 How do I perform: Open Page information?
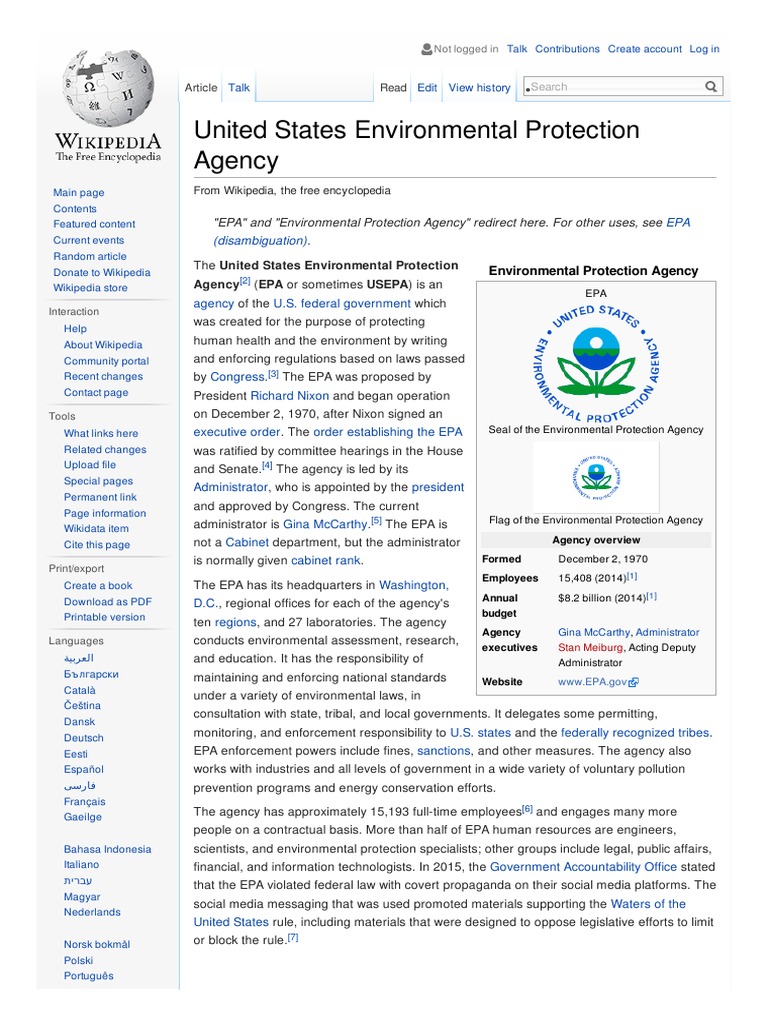(104, 513)
